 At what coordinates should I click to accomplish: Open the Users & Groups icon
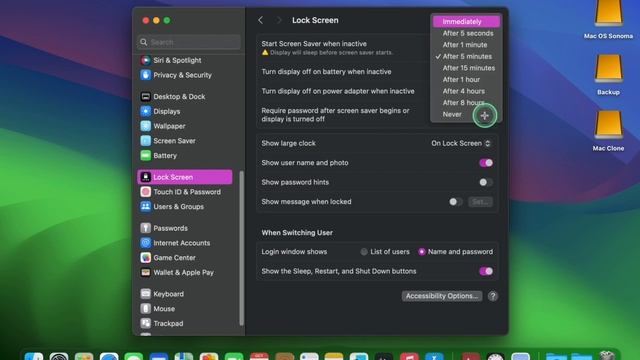(x=145, y=207)
